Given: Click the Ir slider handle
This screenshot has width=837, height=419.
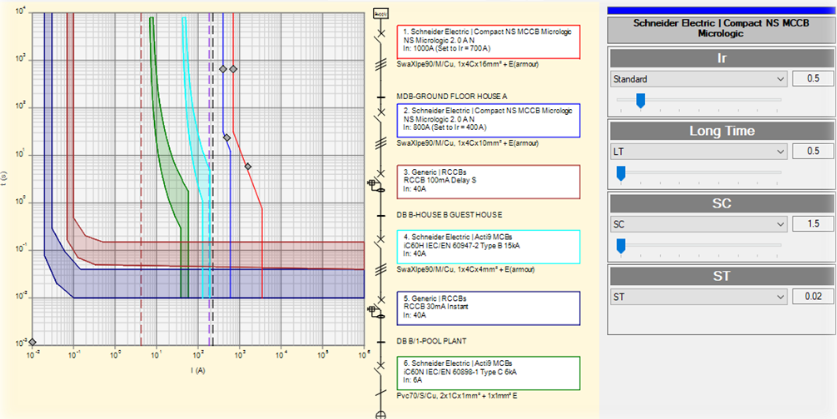Looking at the screenshot, I should (x=641, y=100).
